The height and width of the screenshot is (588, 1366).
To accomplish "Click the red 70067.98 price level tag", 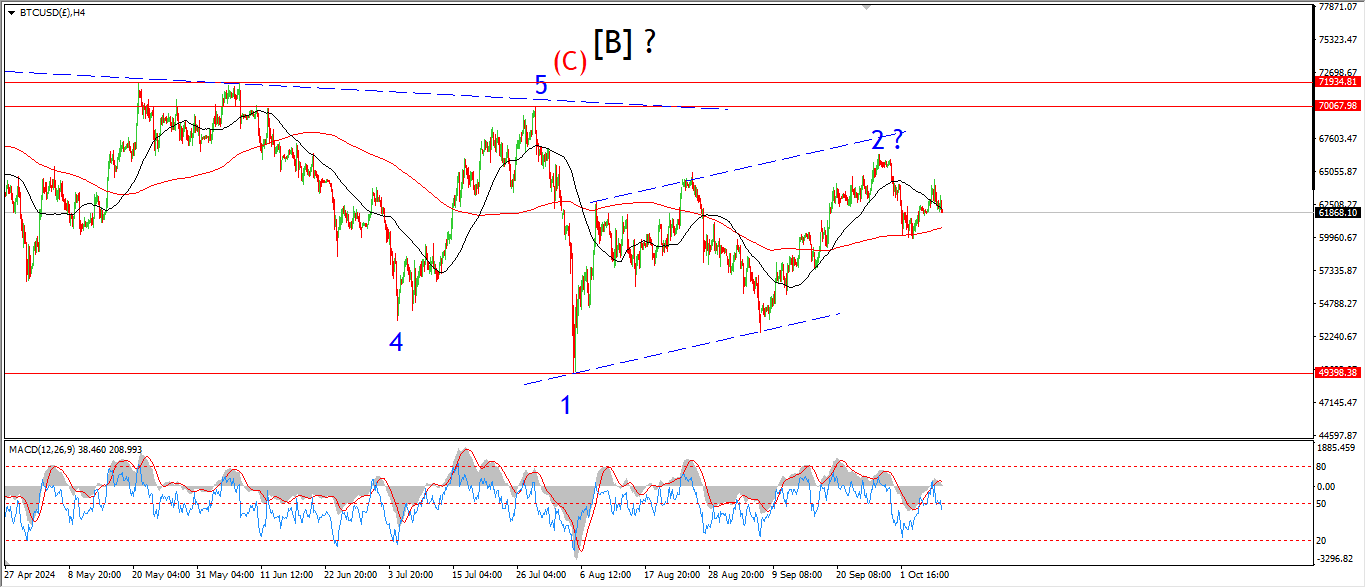I will point(1337,105).
